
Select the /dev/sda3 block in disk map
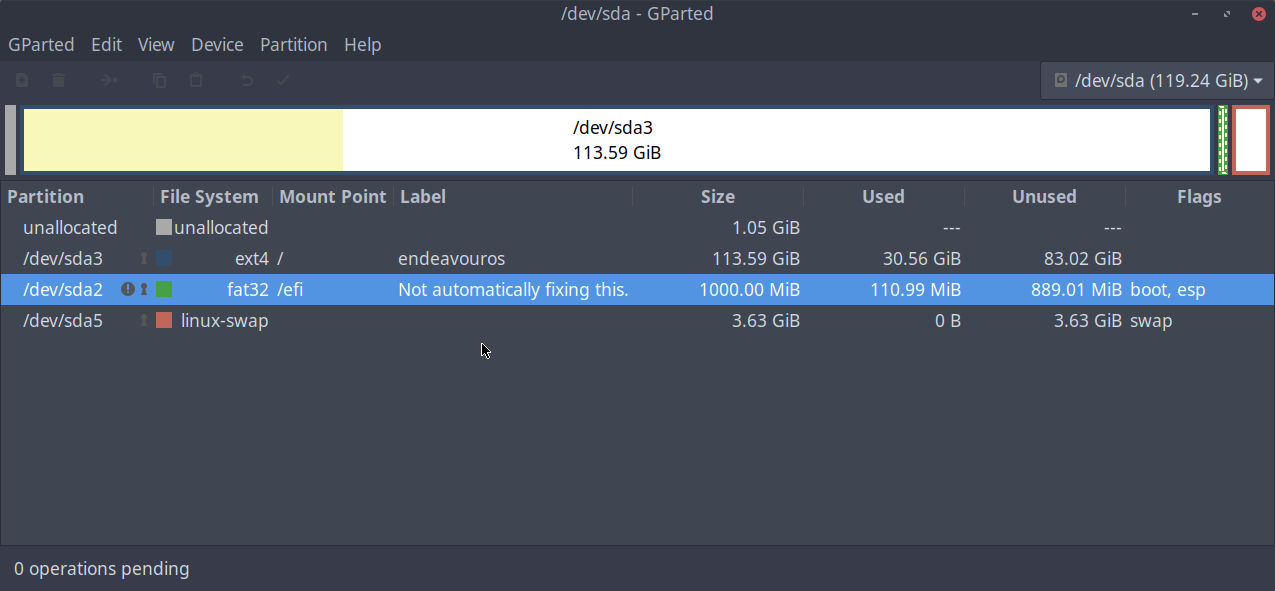616,140
